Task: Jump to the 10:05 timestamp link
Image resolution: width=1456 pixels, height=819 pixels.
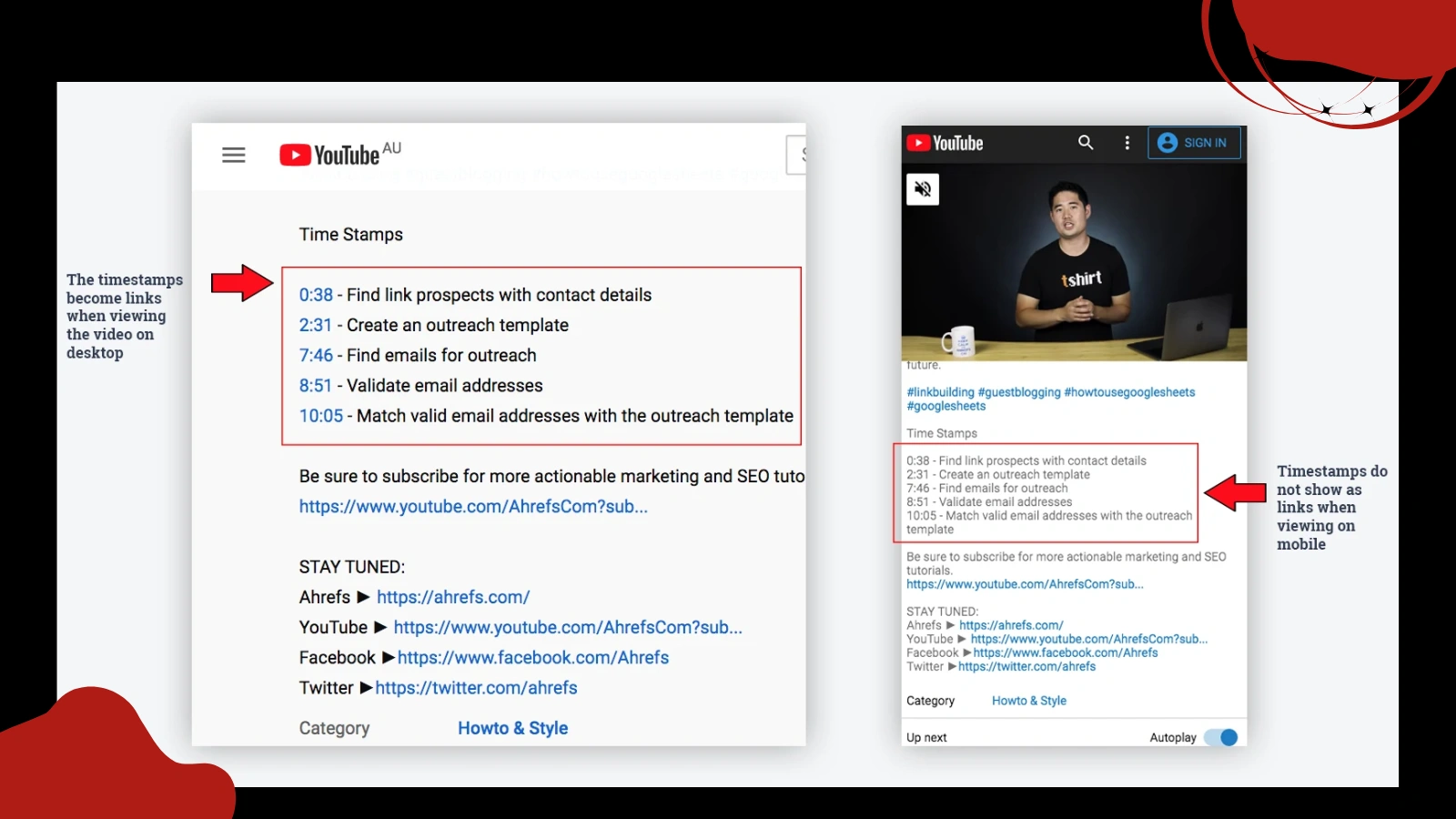Action: pos(321,416)
